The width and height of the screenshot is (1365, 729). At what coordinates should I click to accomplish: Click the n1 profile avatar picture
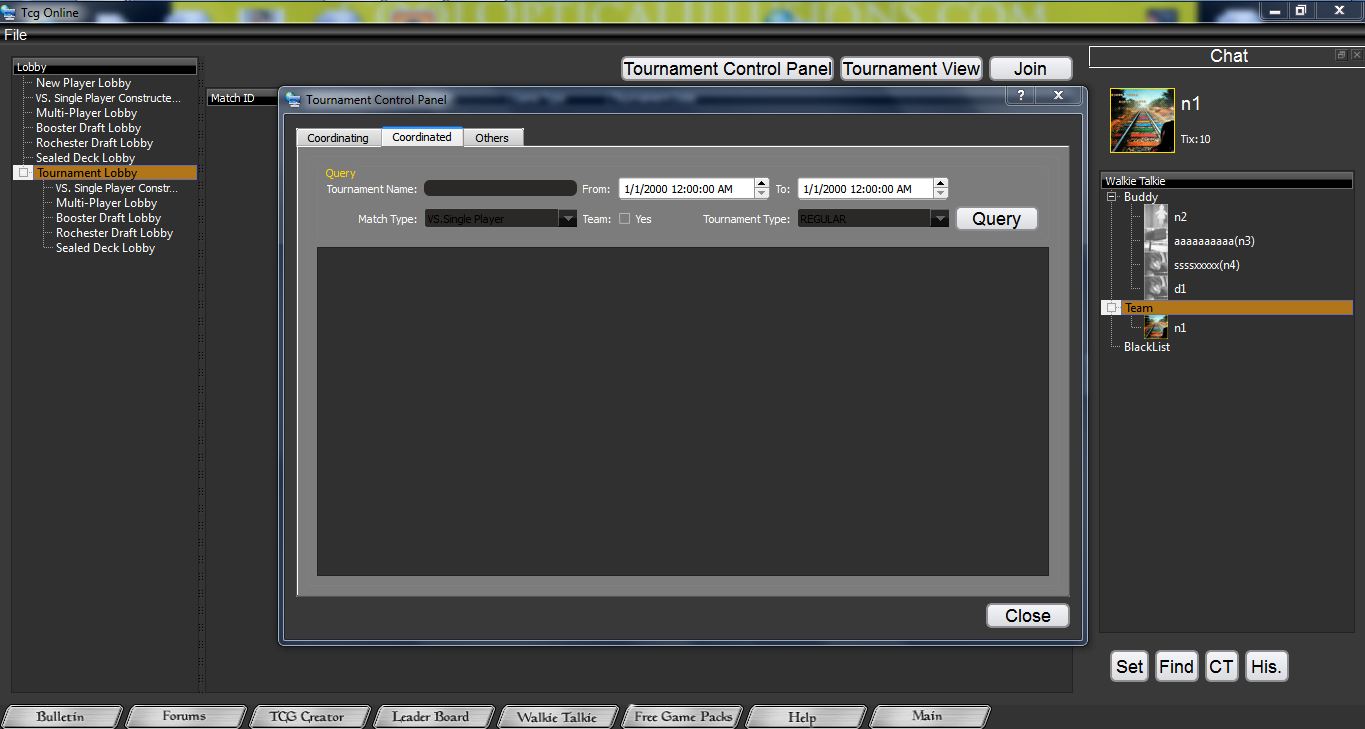(x=1142, y=120)
